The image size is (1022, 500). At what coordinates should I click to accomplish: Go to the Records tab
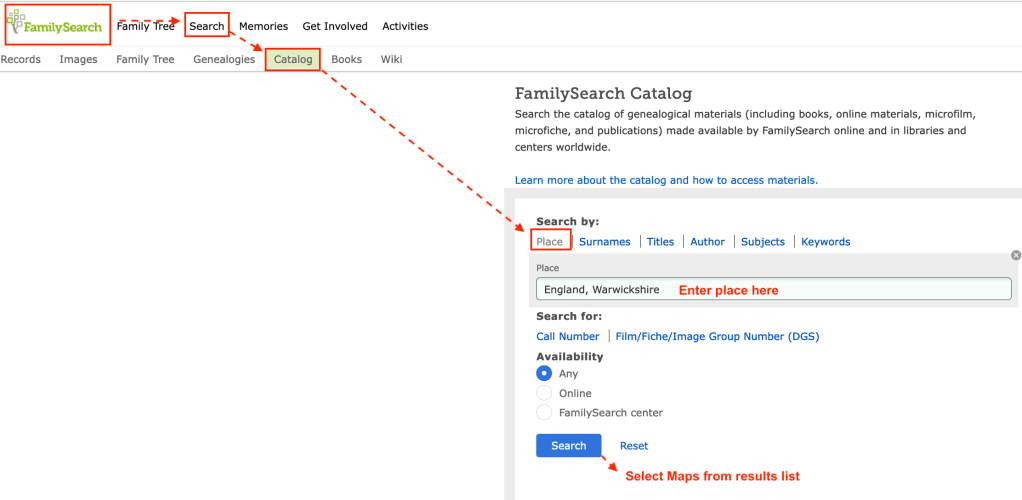pos(21,60)
